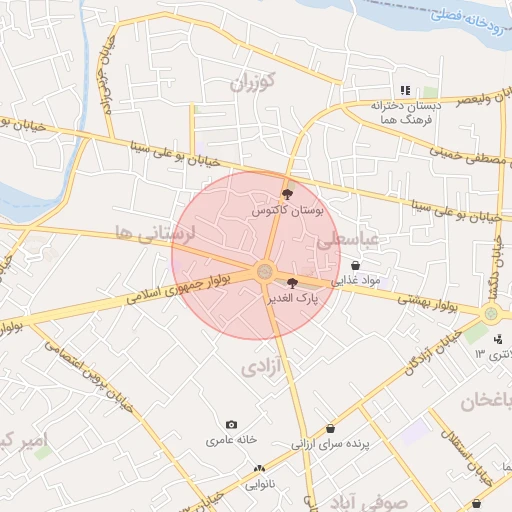Select the police station icon near کلانتری ۱۳

[x=498, y=339]
